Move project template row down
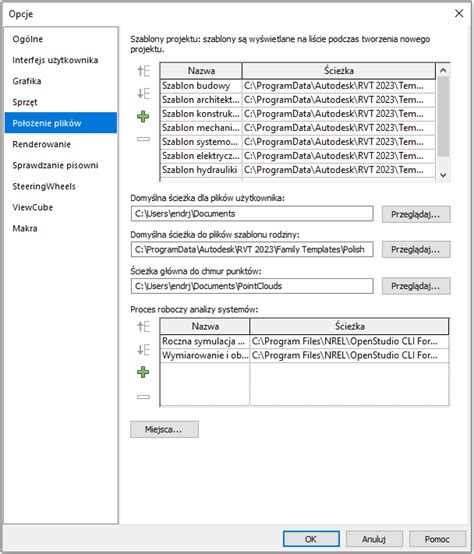Screen dimensions: 474x554 [143, 94]
